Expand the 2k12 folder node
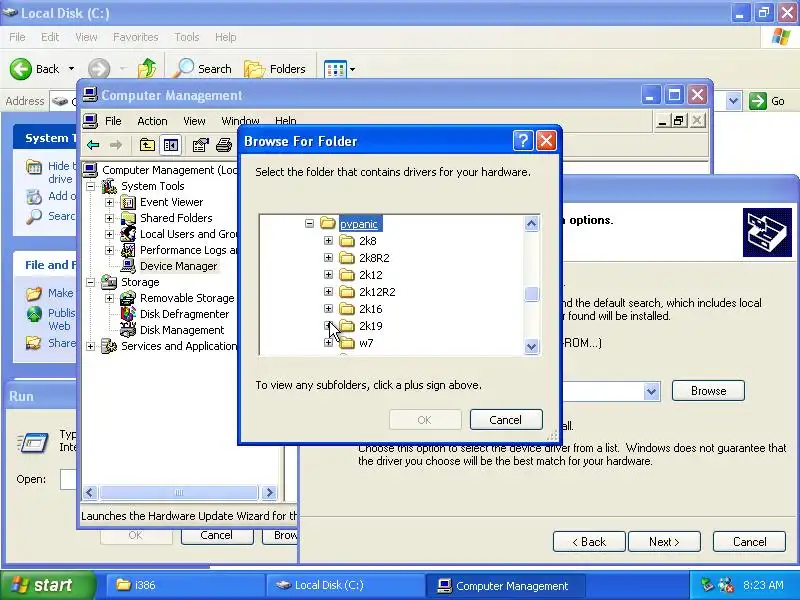800x600 pixels. click(x=329, y=274)
